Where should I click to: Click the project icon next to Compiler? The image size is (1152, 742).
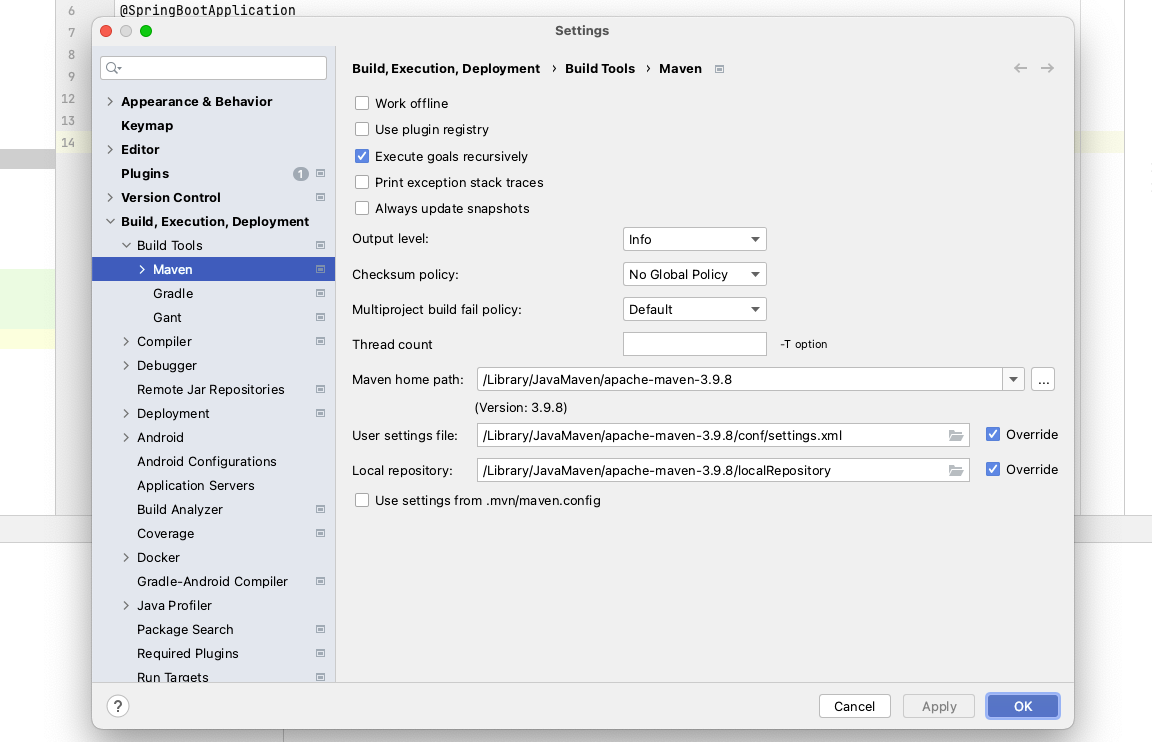(x=320, y=342)
